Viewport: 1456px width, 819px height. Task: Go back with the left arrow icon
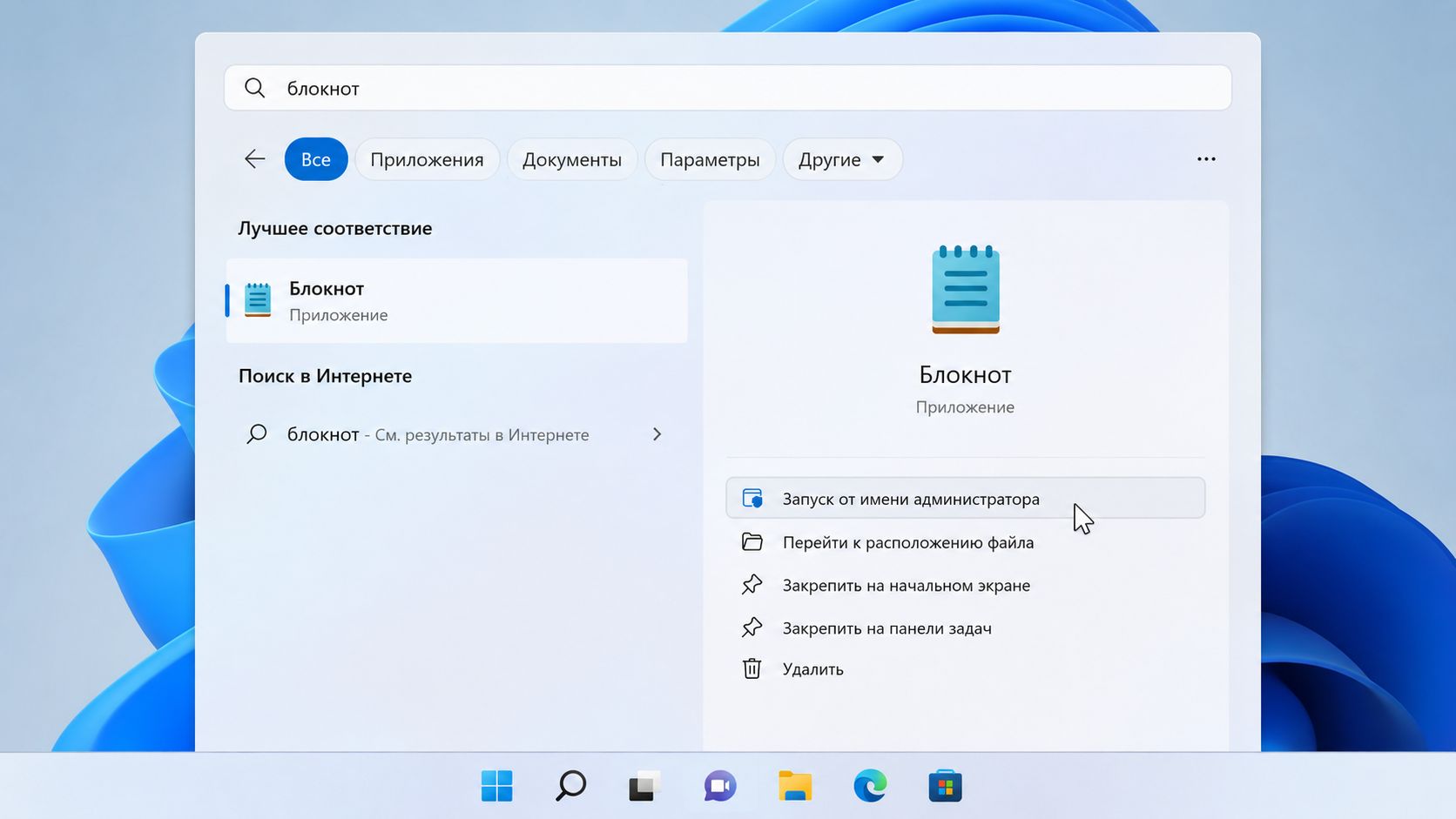click(254, 159)
